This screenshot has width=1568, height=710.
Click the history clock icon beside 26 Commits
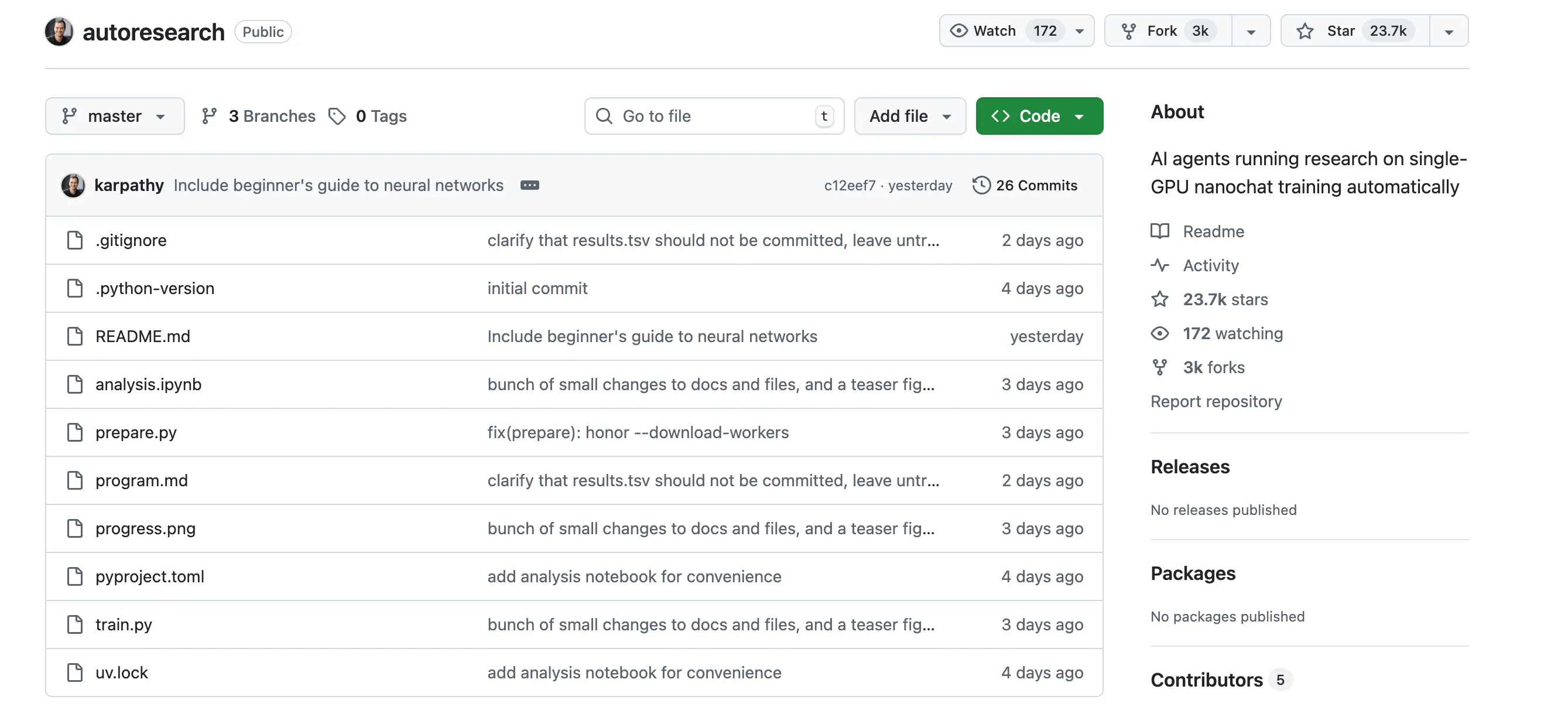click(x=981, y=185)
